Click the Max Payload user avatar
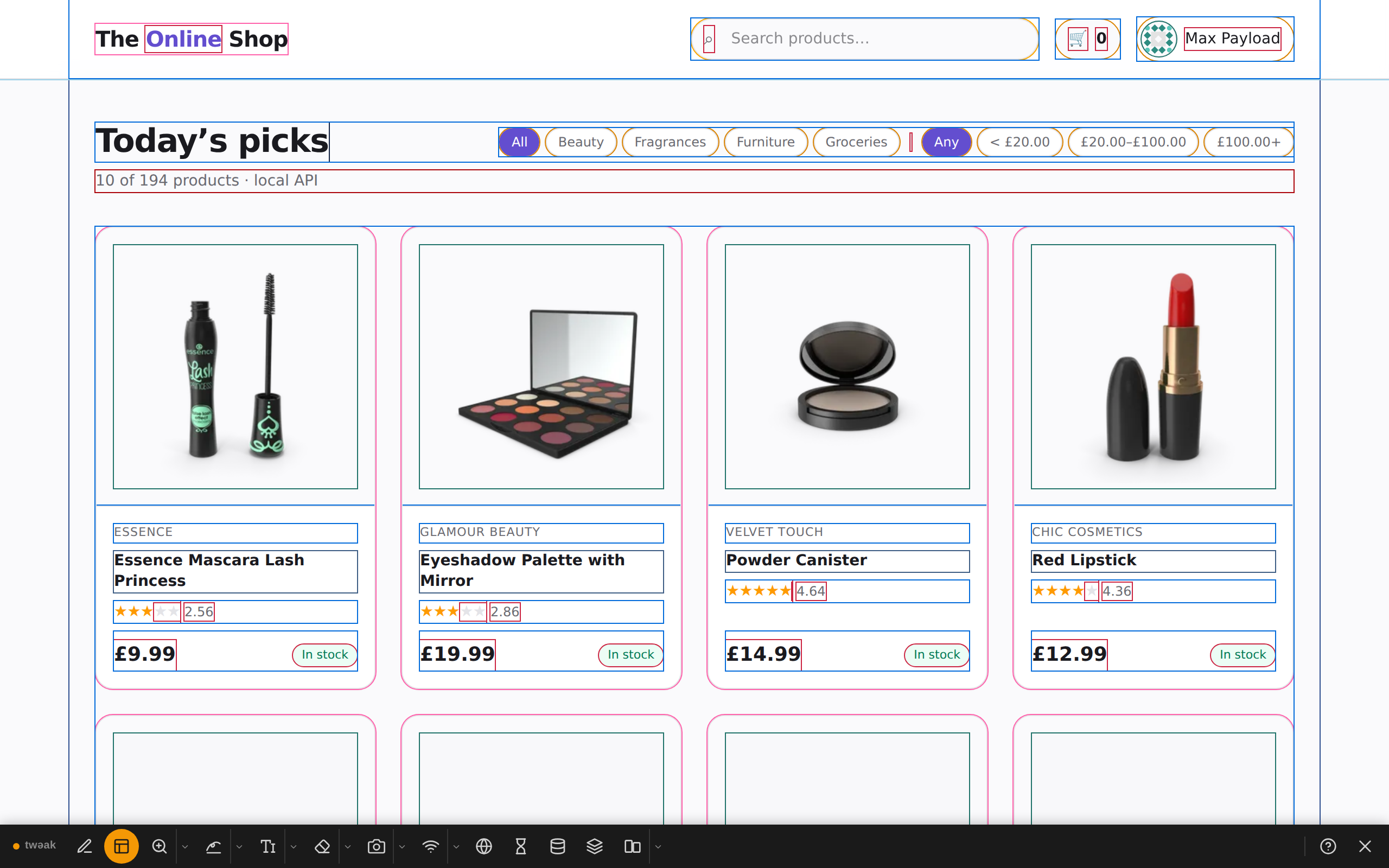 click(1158, 39)
